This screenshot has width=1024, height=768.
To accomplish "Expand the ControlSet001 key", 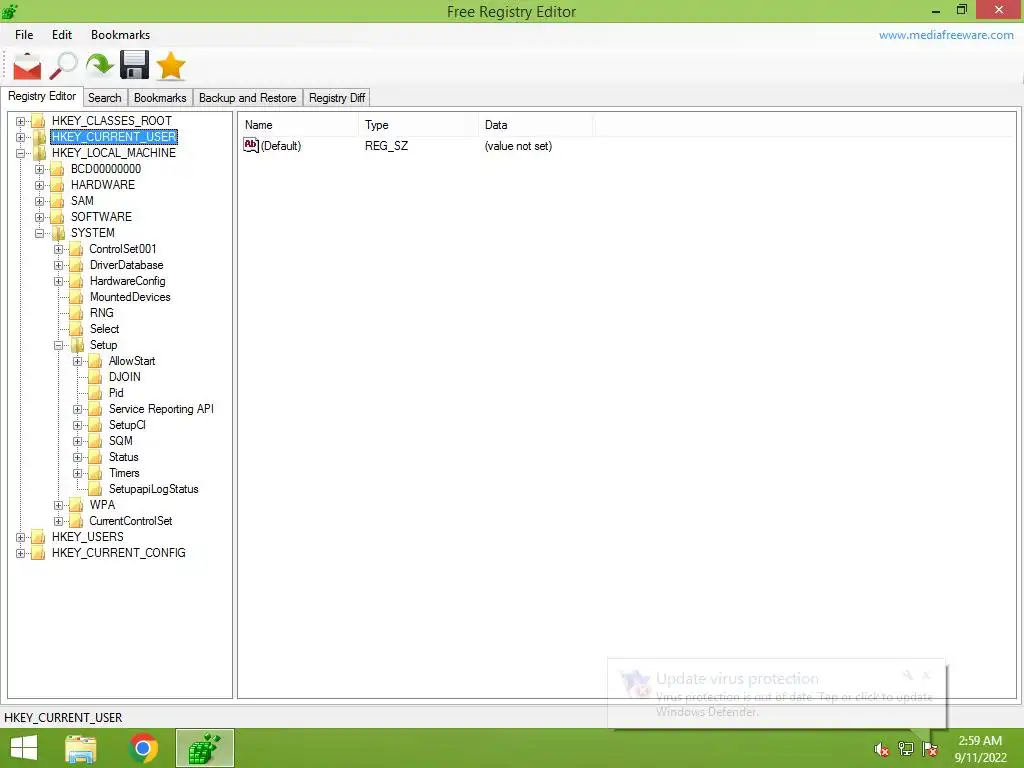I will point(58,249).
